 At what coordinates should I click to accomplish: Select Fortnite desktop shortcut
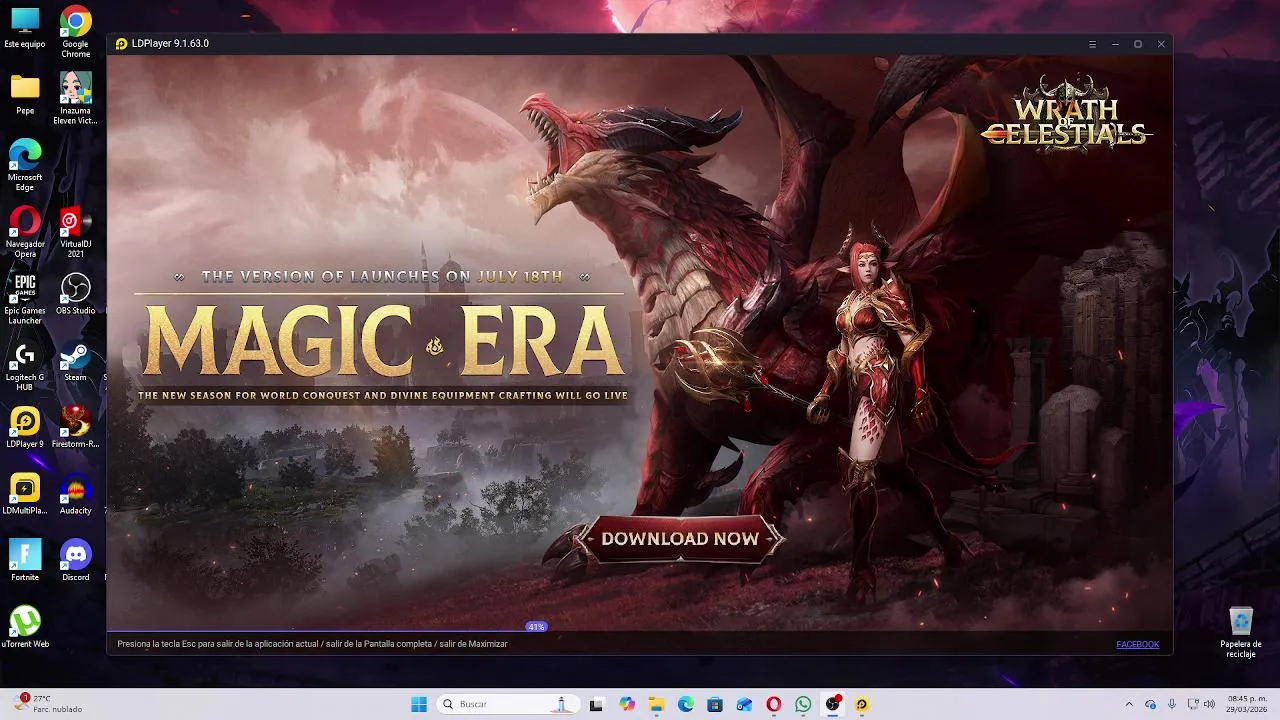25,561
